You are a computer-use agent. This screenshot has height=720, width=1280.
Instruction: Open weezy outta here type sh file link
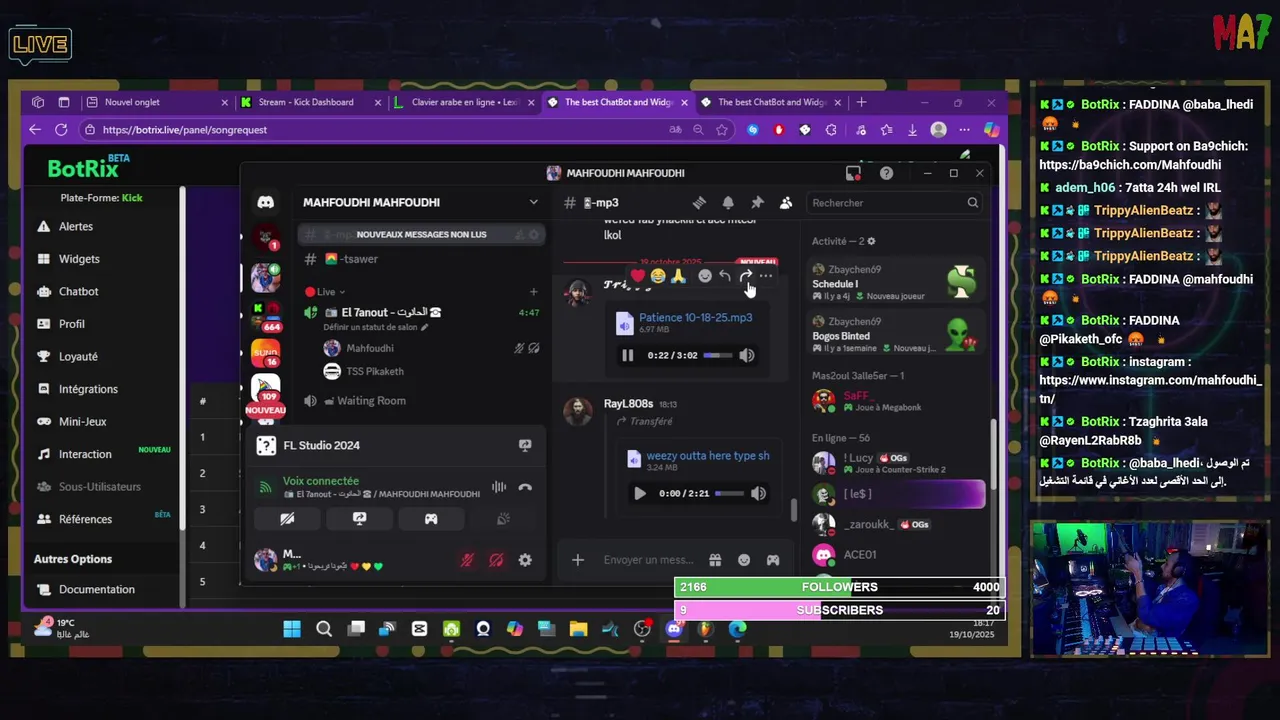point(708,456)
